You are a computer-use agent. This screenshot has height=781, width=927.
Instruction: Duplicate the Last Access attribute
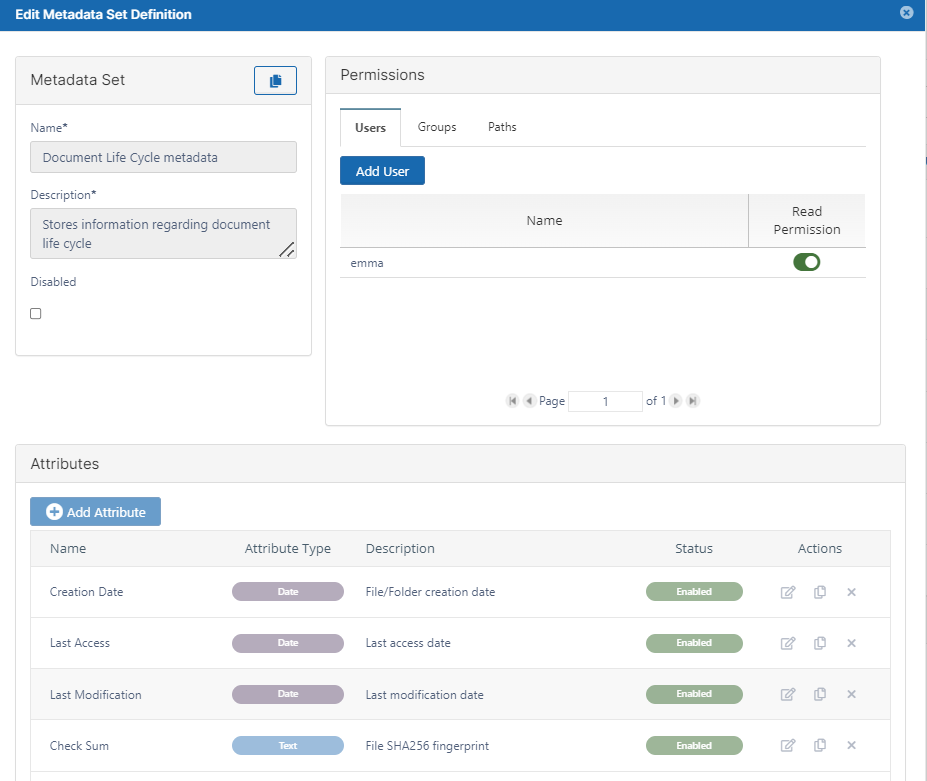point(820,643)
